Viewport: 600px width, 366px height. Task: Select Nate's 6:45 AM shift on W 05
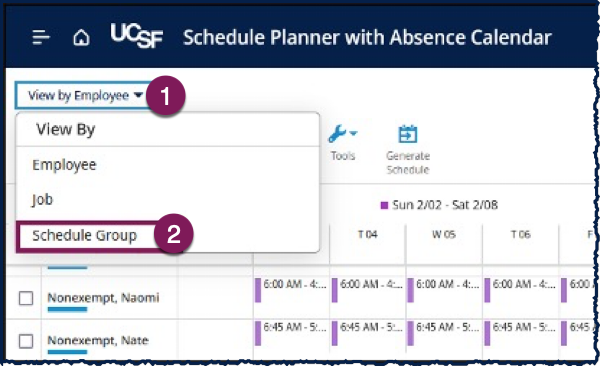coord(444,333)
